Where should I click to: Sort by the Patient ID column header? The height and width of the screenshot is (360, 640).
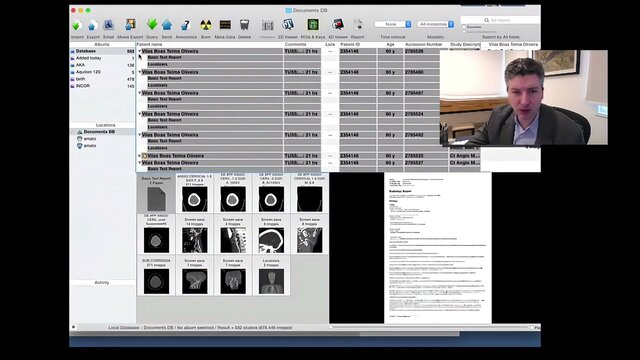click(350, 44)
